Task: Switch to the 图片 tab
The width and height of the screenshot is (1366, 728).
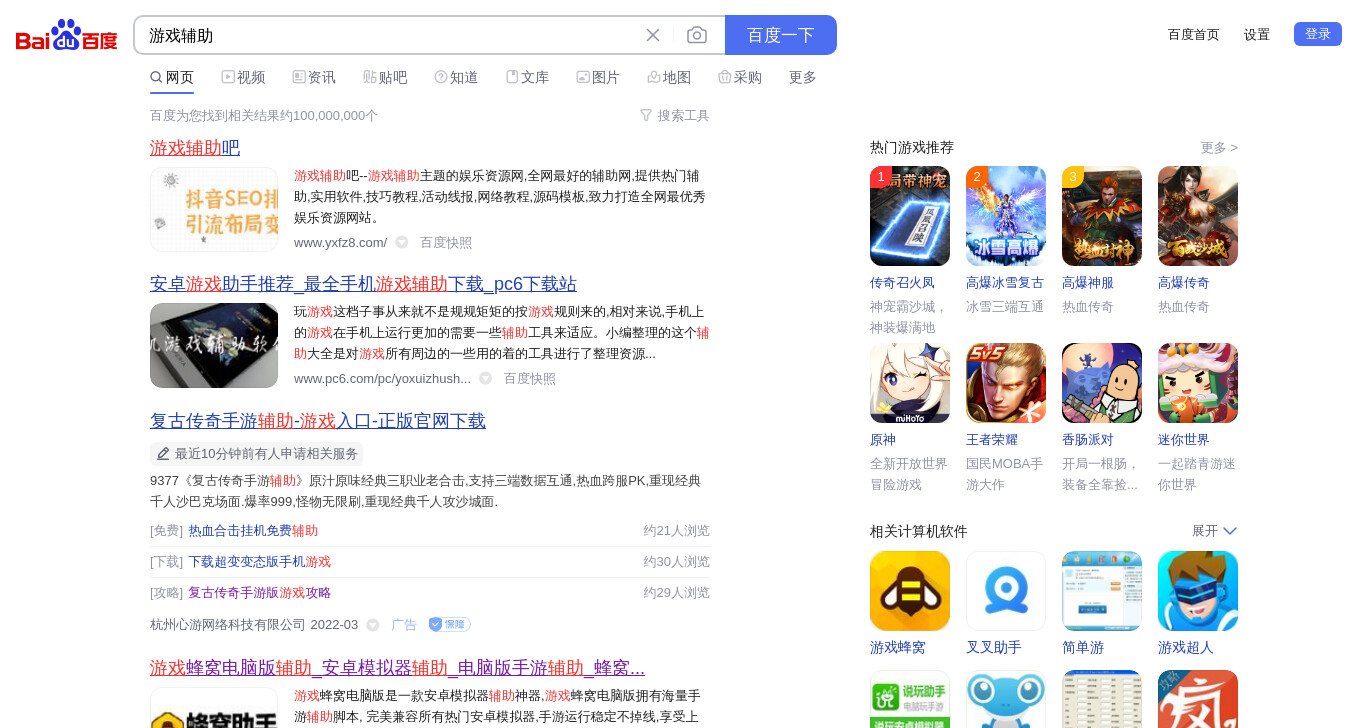Action: (x=598, y=77)
